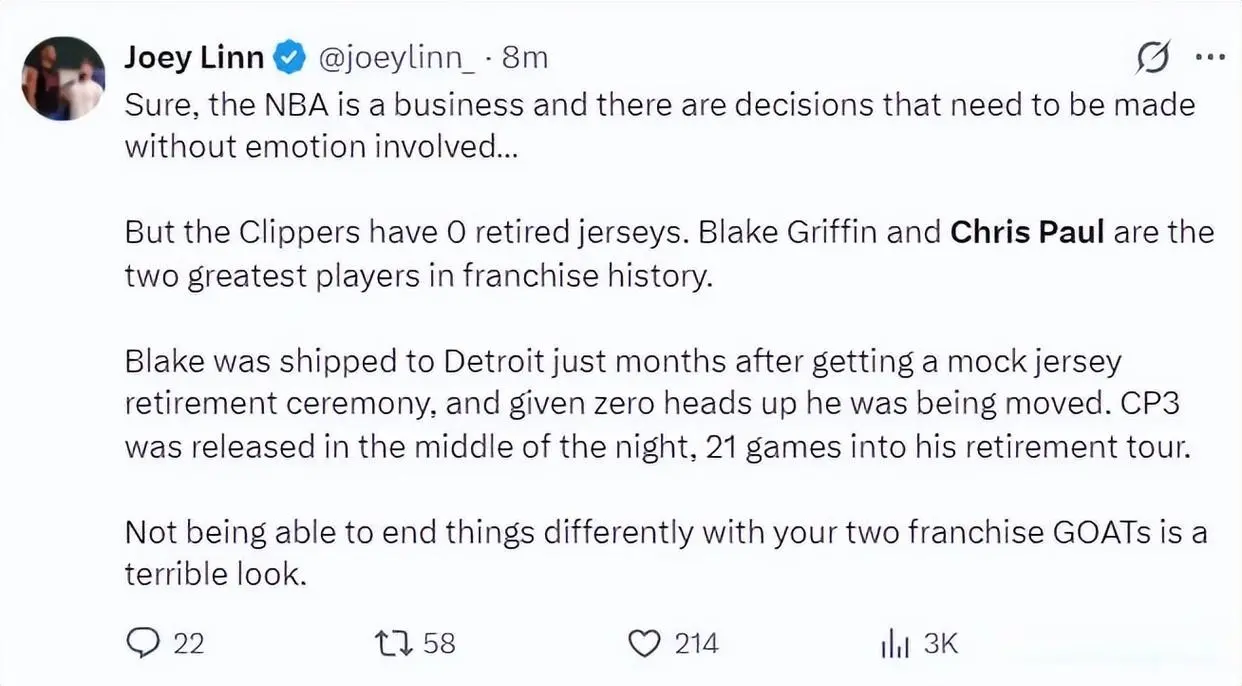Click the blue verified checkmark badge
Screen dimensions: 1242x686
click(290, 58)
